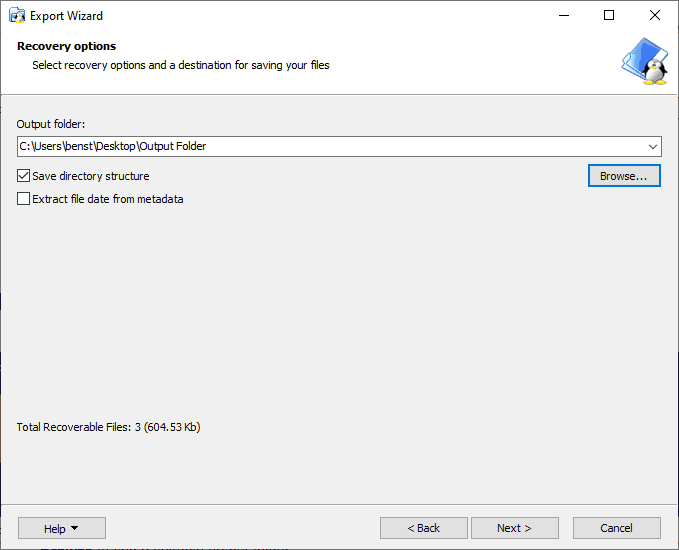Expand the Output folder path dropdown arrow
Viewport: 679px width, 550px height.
pyautogui.click(x=653, y=147)
